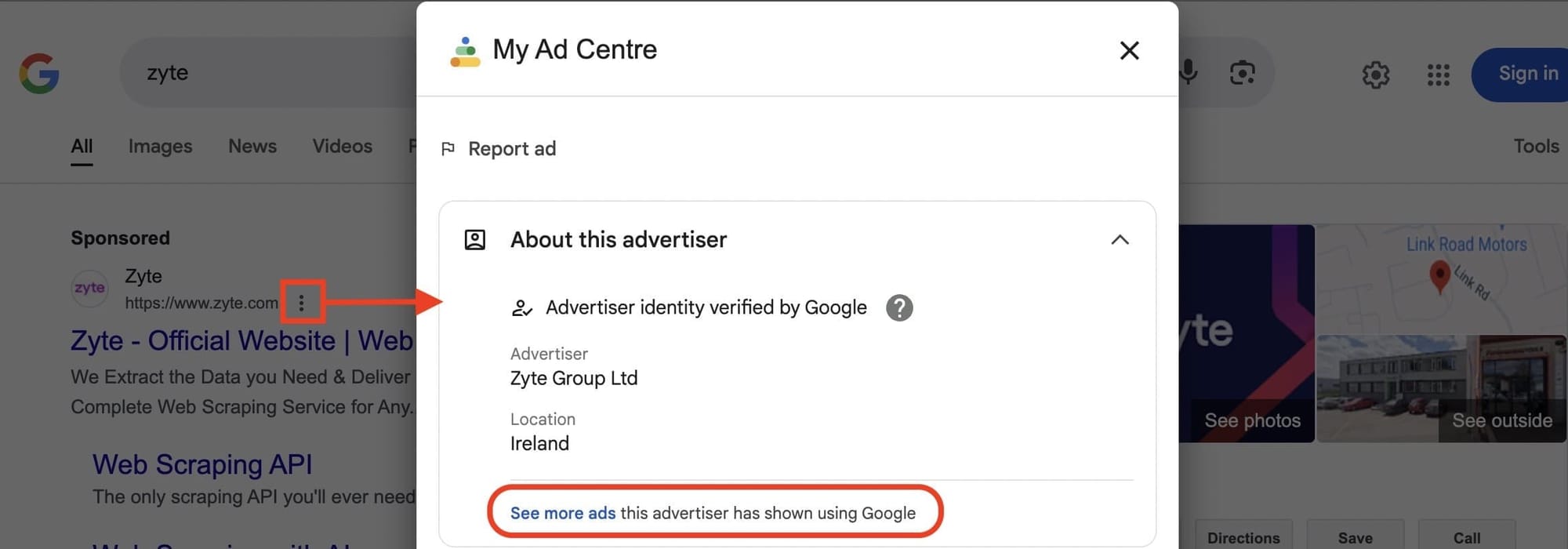Click the advertiser profile icon beside About this advertiser
Screen dimensions: 1568x549
[x=474, y=240]
